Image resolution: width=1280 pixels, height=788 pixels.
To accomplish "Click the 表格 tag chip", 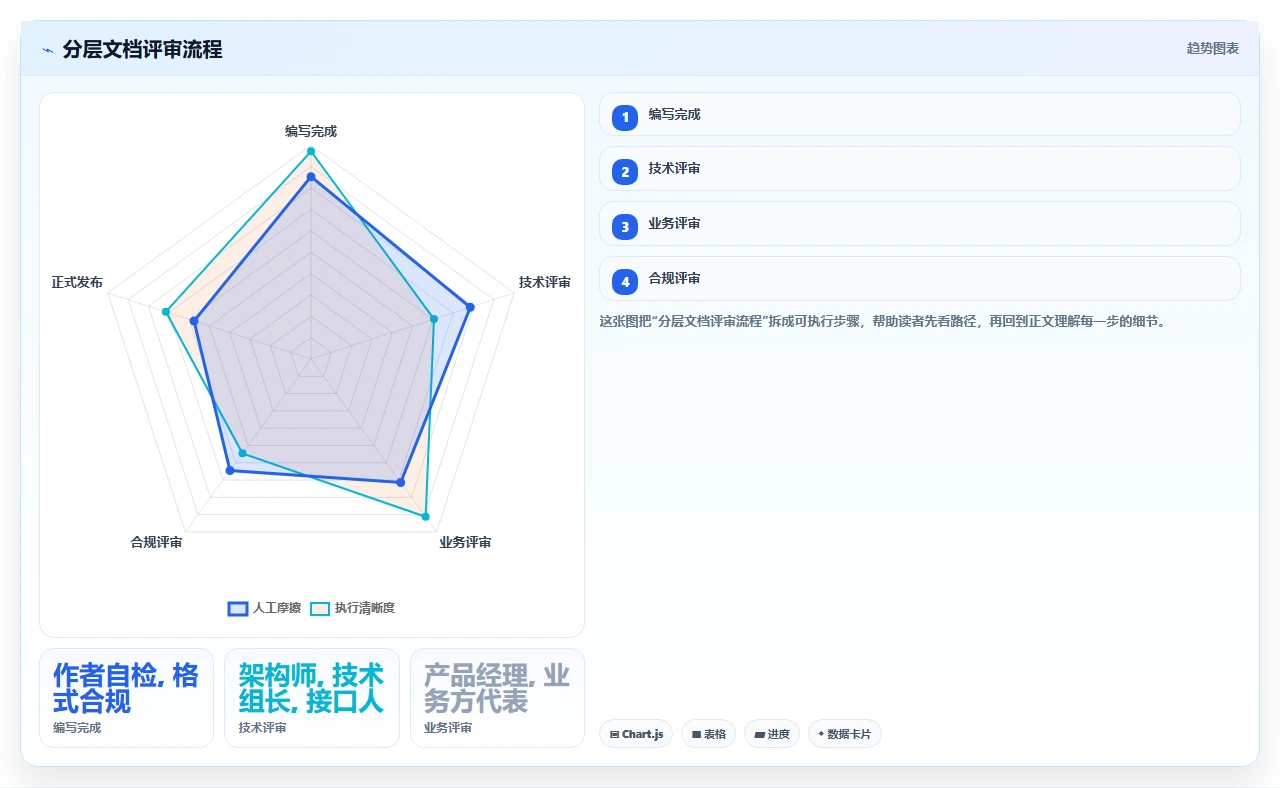I will 708,734.
